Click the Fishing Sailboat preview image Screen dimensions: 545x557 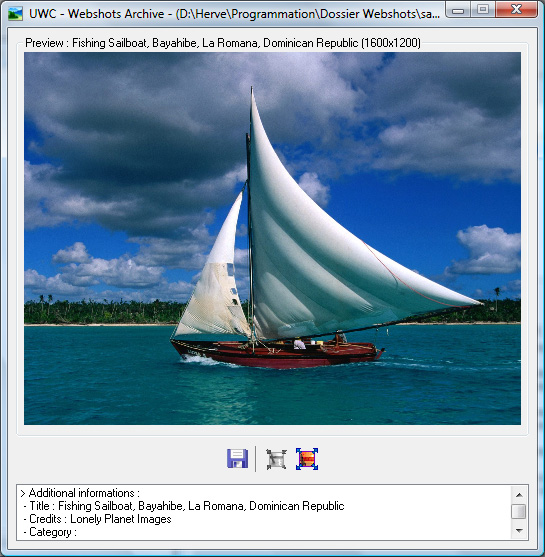click(272, 238)
